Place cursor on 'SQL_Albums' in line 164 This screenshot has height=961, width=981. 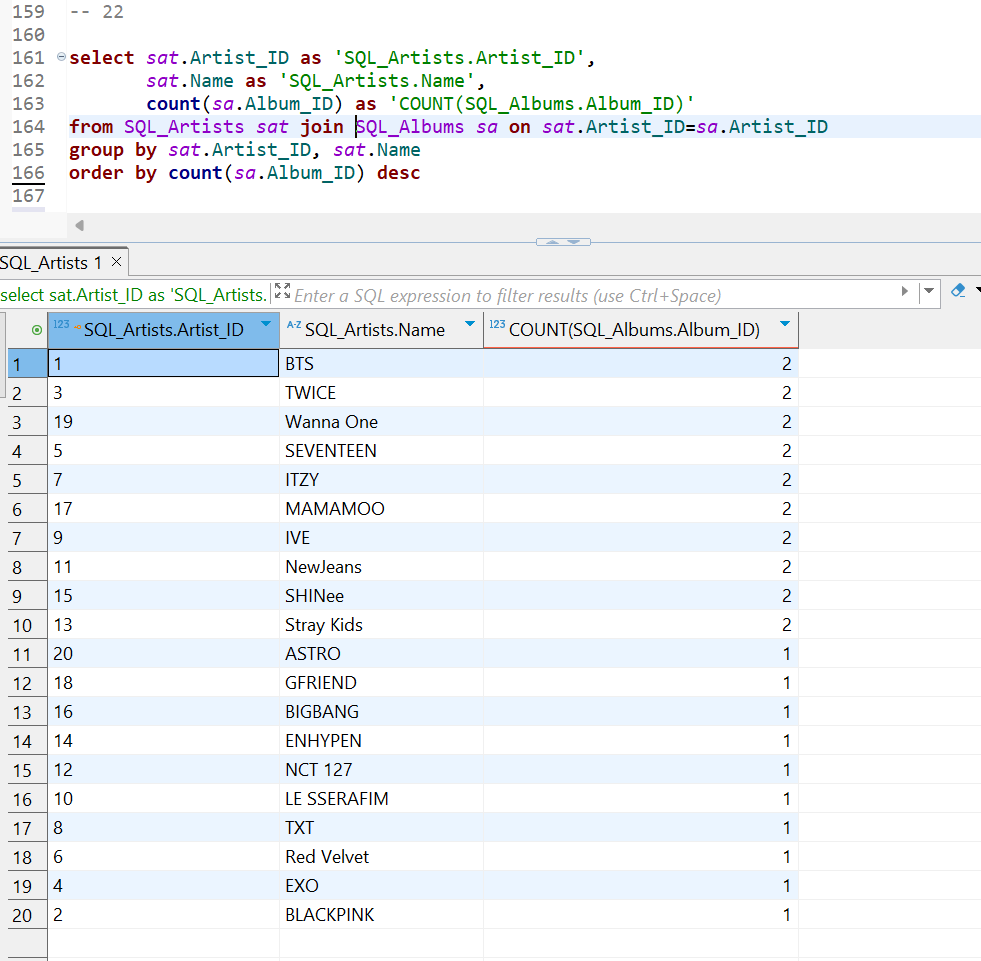[x=410, y=127]
